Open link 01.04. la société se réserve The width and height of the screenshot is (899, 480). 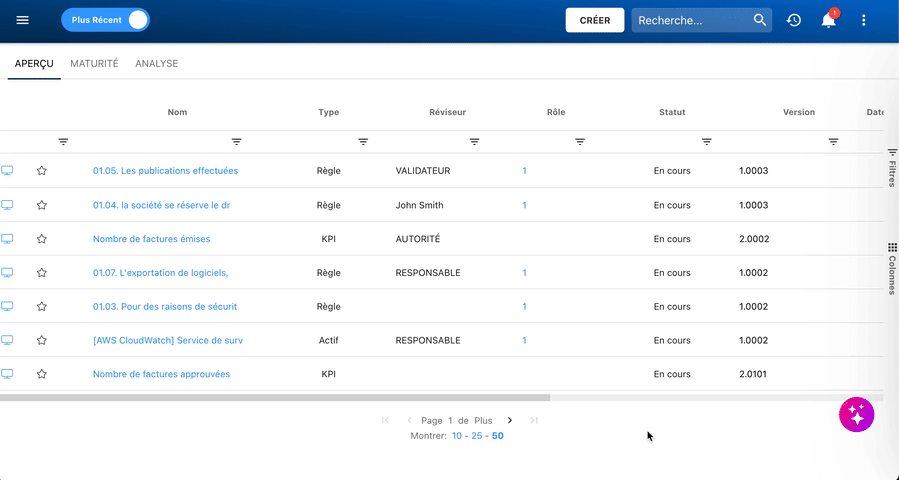tap(161, 205)
